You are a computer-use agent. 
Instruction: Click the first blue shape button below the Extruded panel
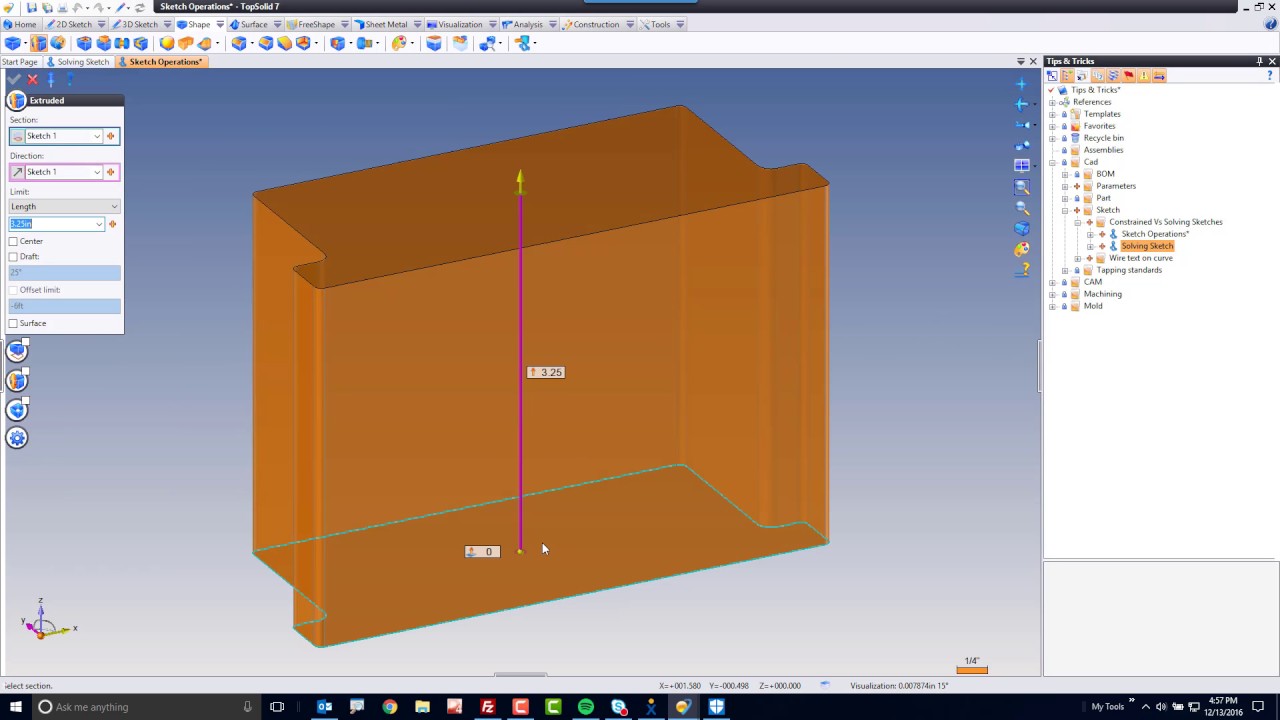pyautogui.click(x=17, y=350)
